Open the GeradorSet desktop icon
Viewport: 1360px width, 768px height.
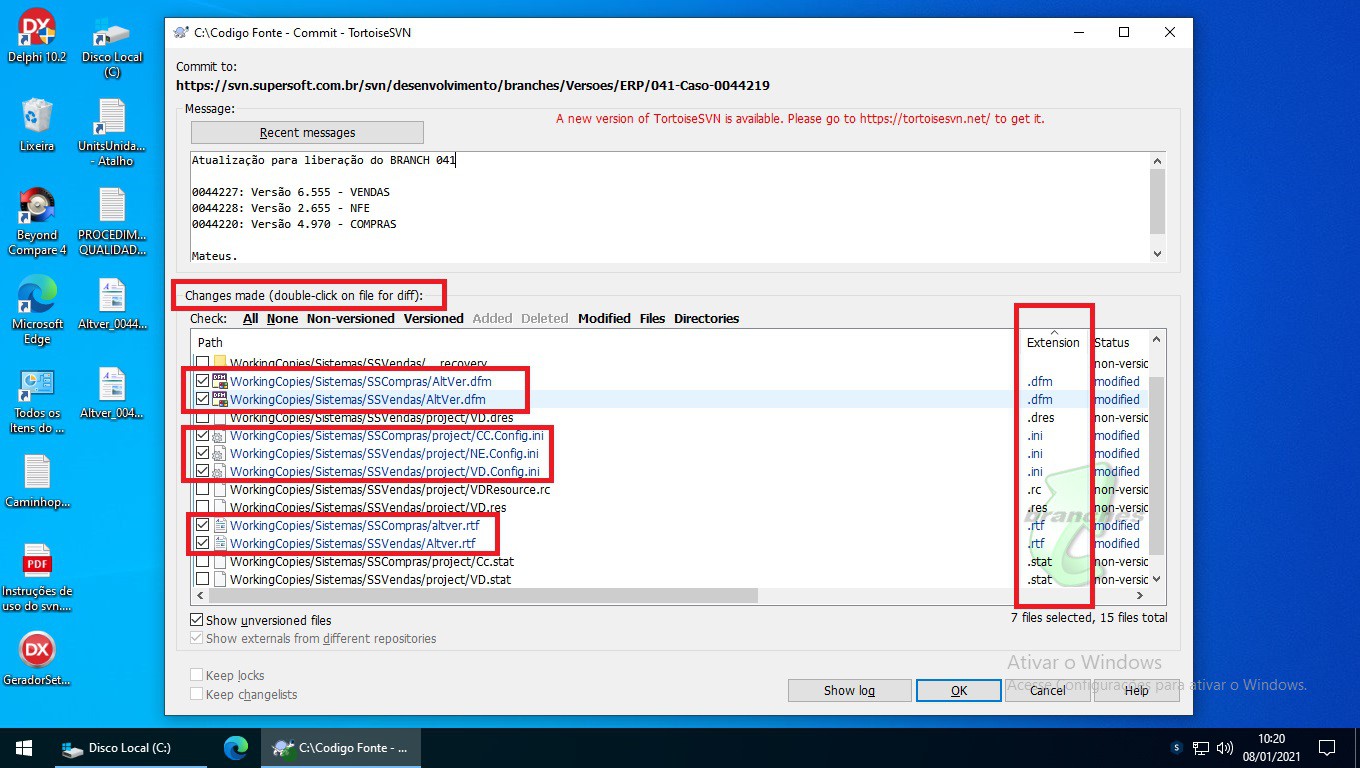click(x=37, y=652)
